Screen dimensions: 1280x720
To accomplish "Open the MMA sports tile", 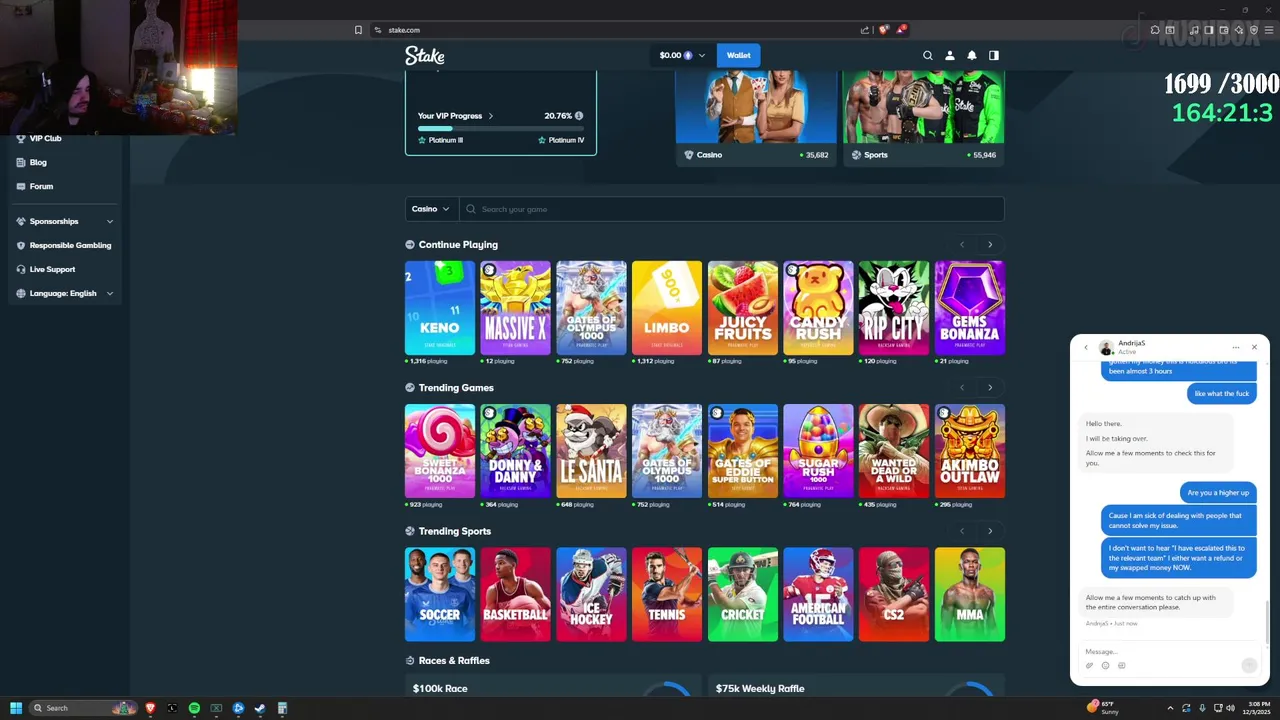I will pyautogui.click(x=970, y=594).
